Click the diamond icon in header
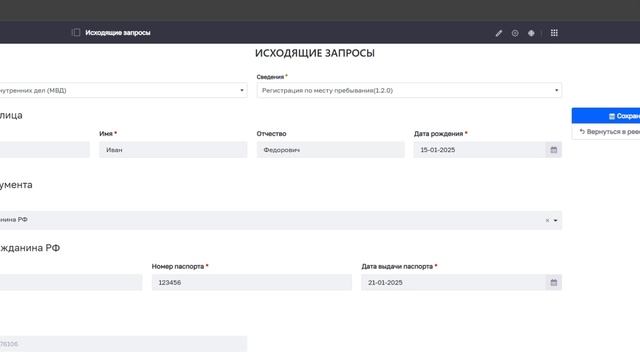The width and height of the screenshot is (640, 360). pos(531,33)
